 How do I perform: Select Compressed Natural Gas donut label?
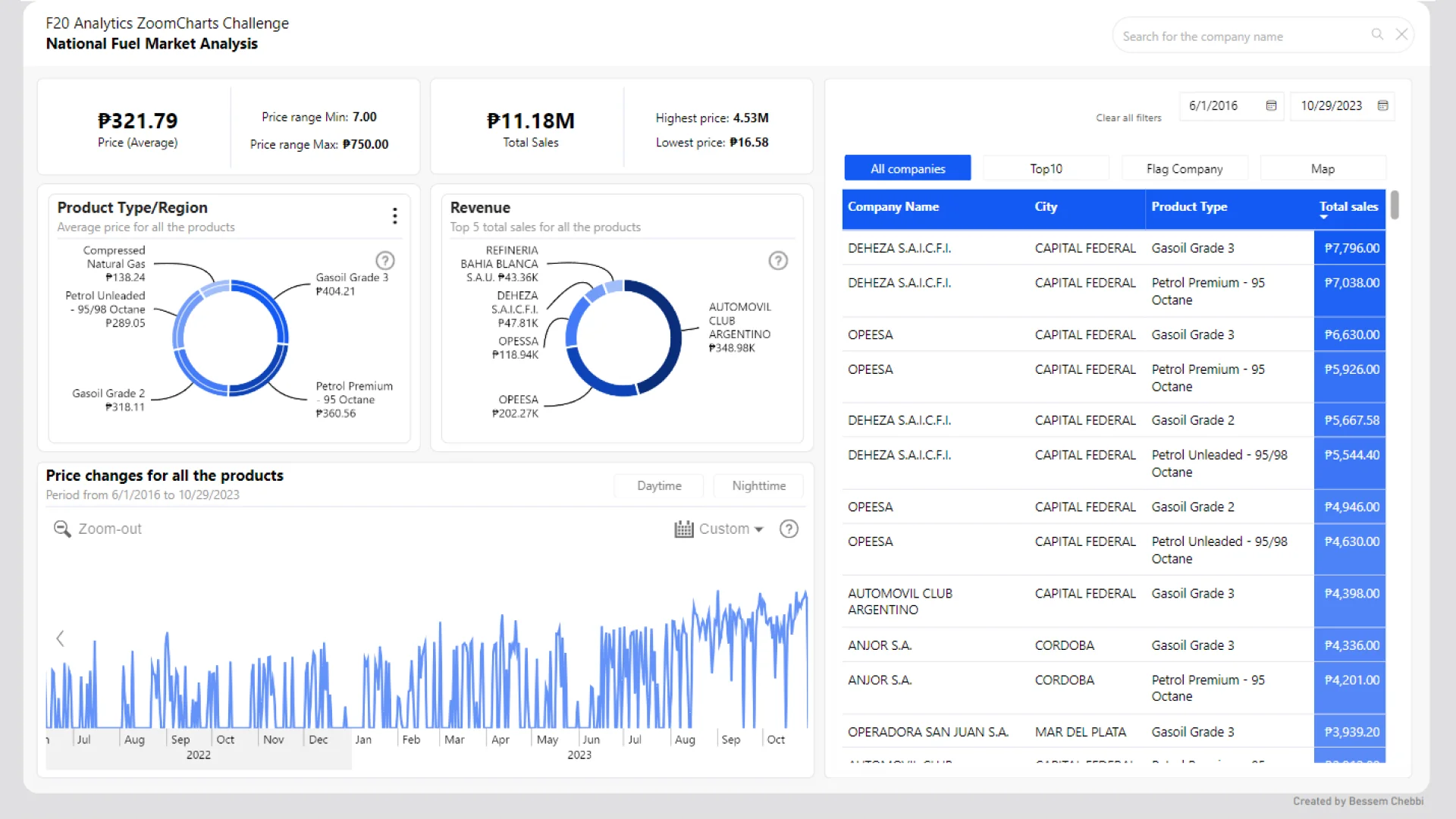click(114, 264)
